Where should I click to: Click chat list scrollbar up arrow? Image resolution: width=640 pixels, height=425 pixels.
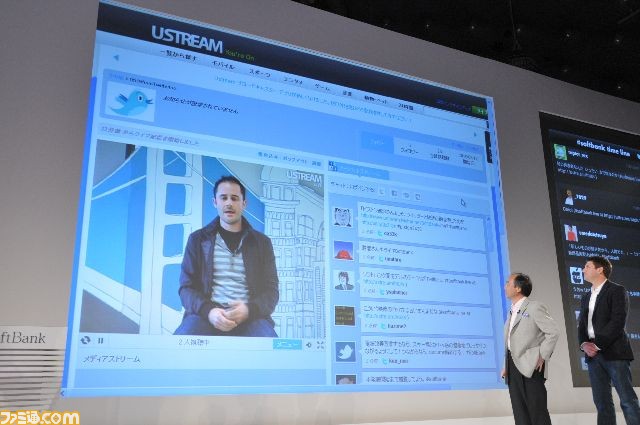pos(488,219)
